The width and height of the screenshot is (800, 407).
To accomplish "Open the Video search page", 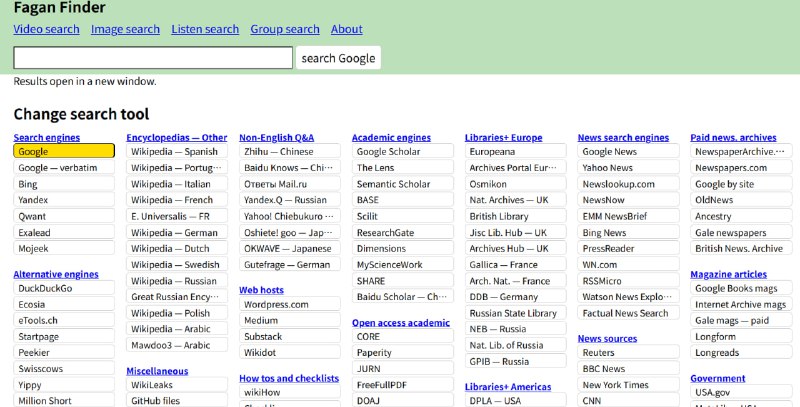I will [46, 29].
